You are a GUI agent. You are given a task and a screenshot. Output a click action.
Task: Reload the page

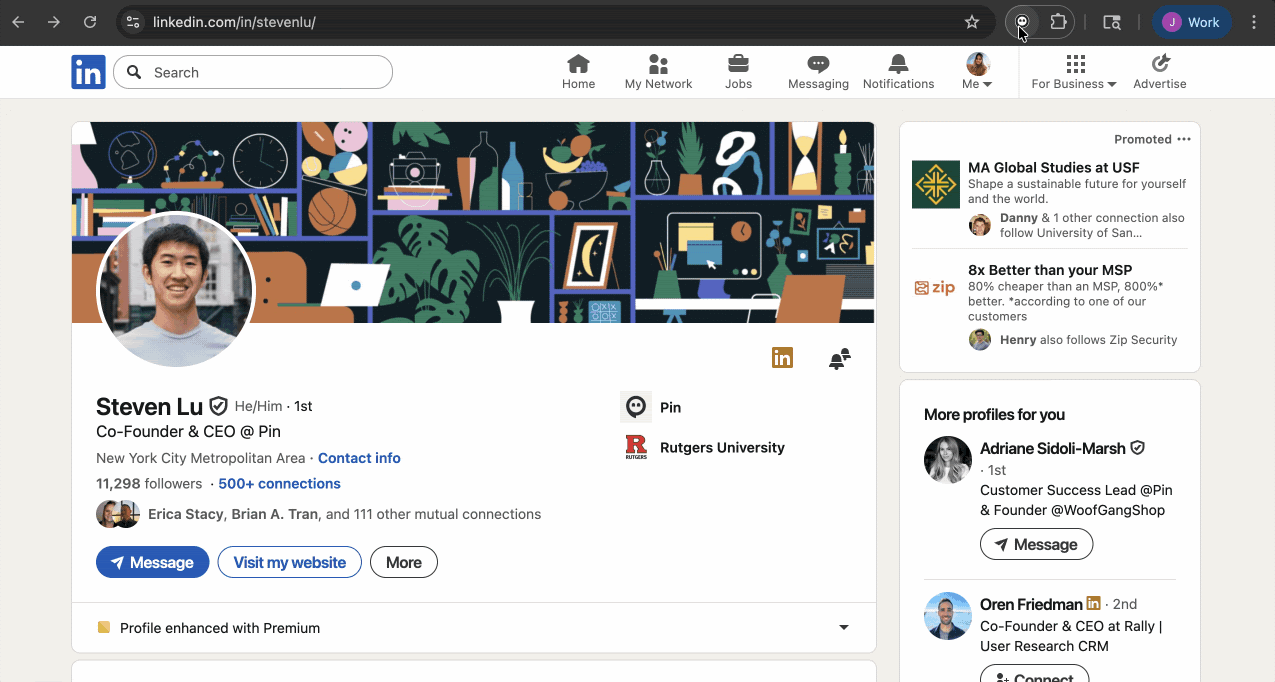point(90,22)
